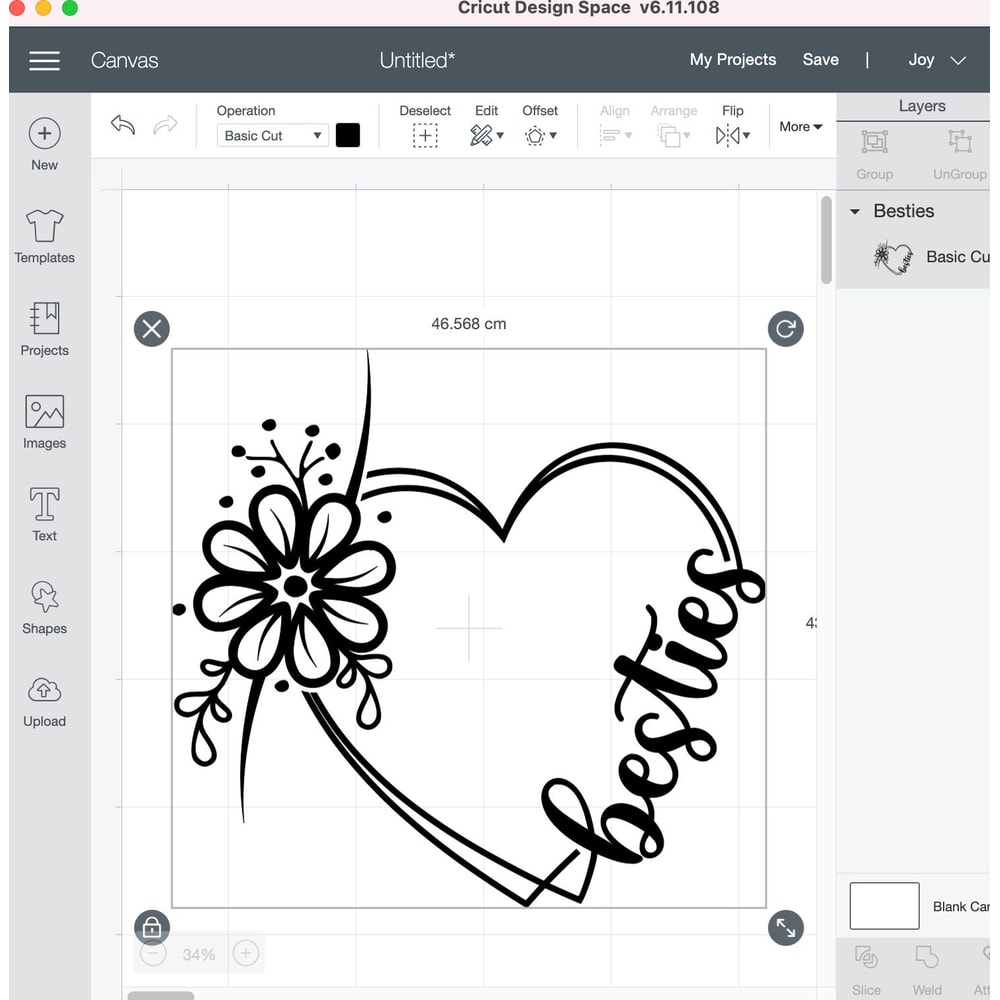Select the Text tool in the left sidebar
Screen dimensions: 1000x1000
click(x=43, y=512)
